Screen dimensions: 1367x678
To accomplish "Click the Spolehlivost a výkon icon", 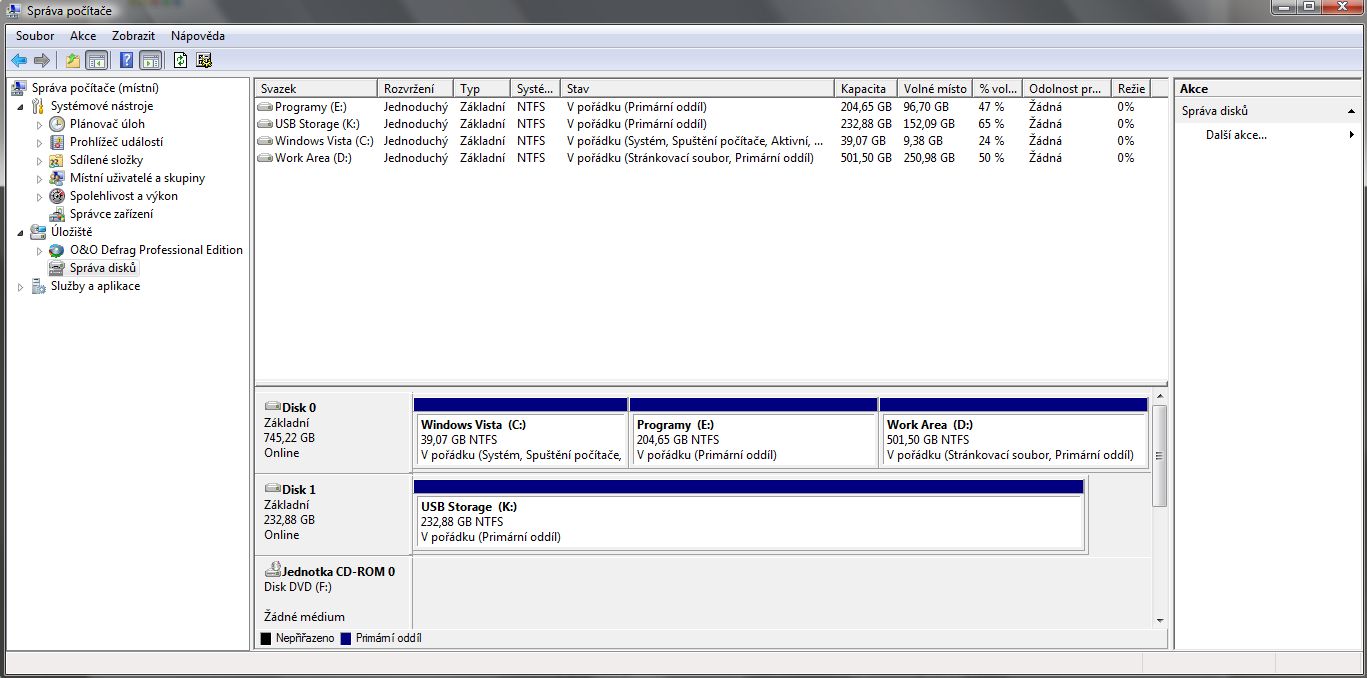I will 57,196.
